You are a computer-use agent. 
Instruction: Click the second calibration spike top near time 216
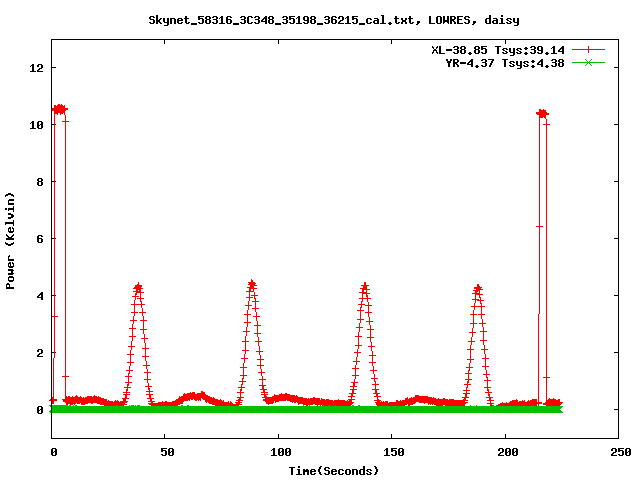[542, 114]
